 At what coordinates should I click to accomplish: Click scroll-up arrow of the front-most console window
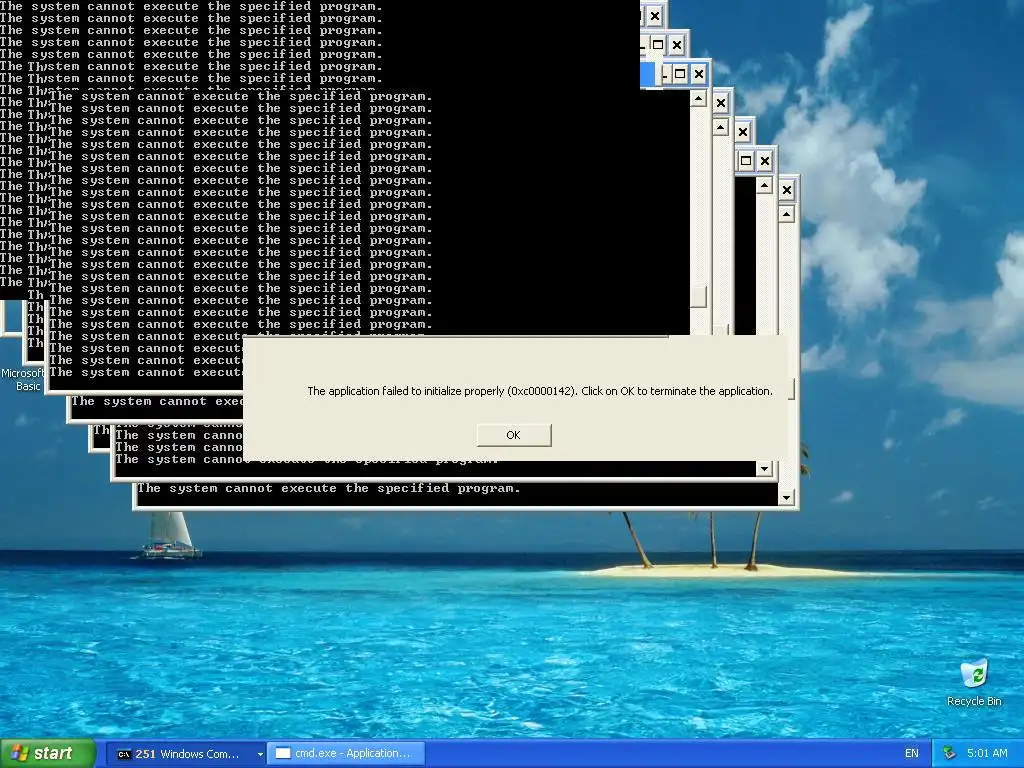click(x=787, y=214)
